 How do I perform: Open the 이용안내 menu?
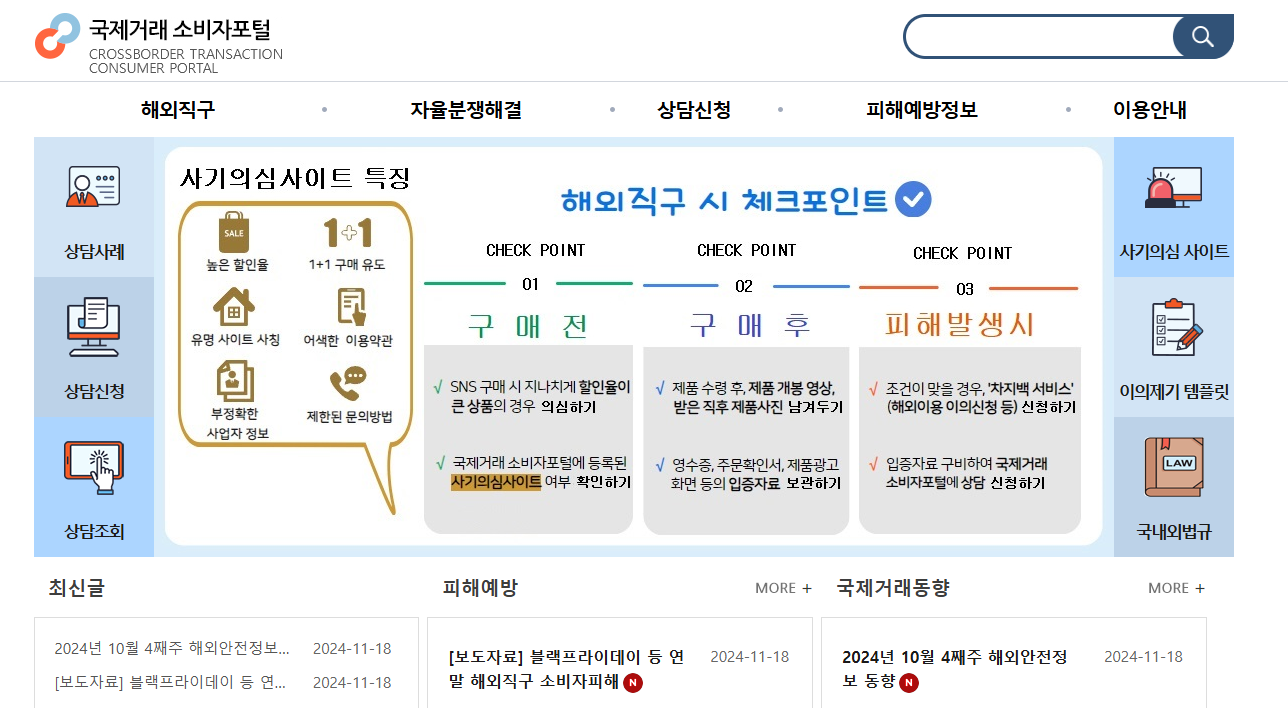tap(1150, 110)
